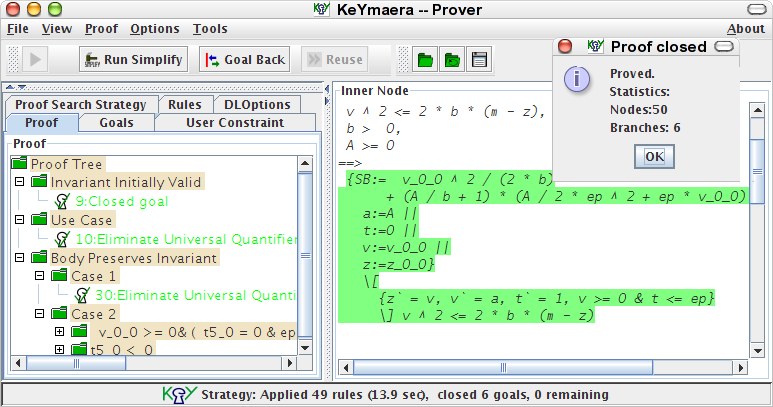Viewport: 773px width, 407px height.
Task: Click proof tree scroll down arrow
Action: coord(305,348)
